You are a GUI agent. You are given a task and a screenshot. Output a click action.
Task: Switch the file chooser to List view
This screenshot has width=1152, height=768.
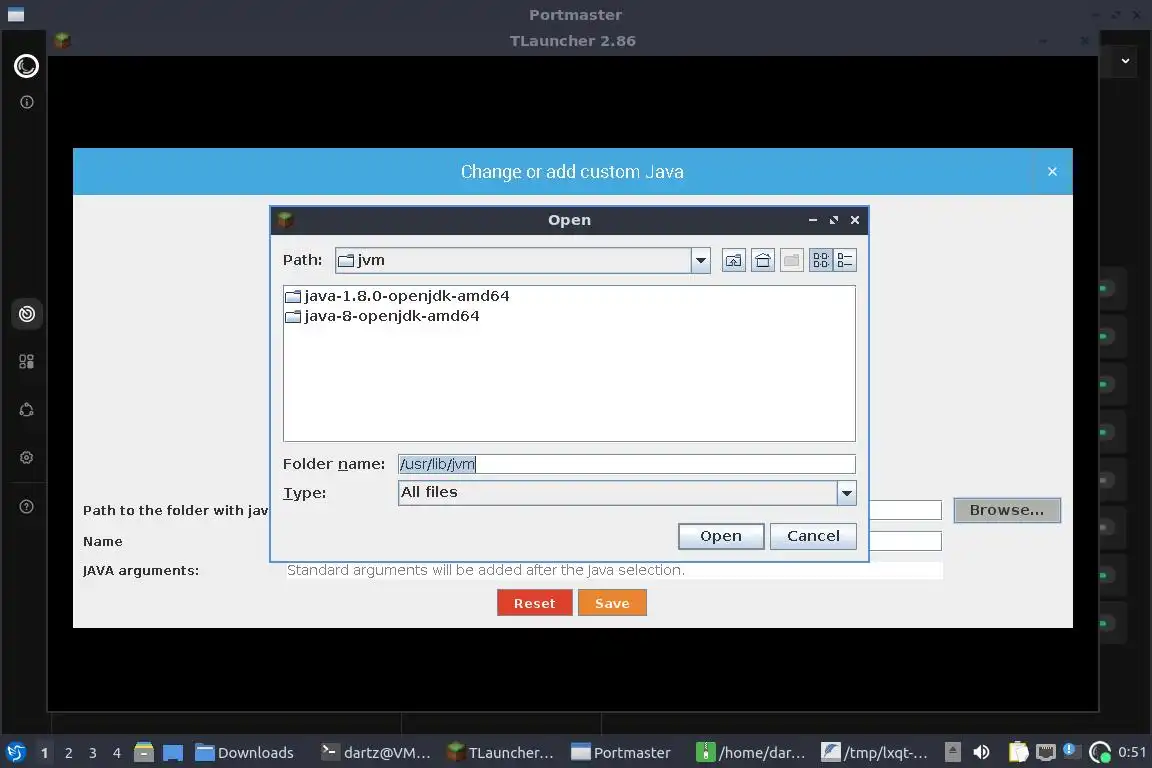(821, 260)
